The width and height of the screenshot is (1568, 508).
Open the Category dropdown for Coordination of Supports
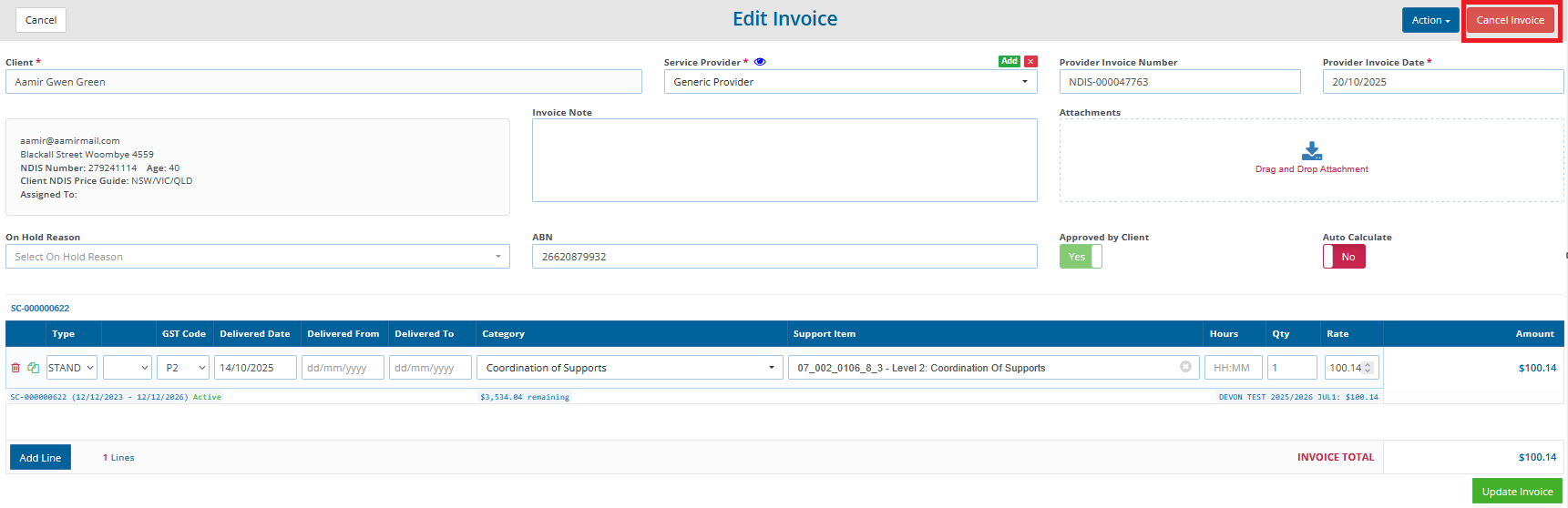(x=630, y=368)
